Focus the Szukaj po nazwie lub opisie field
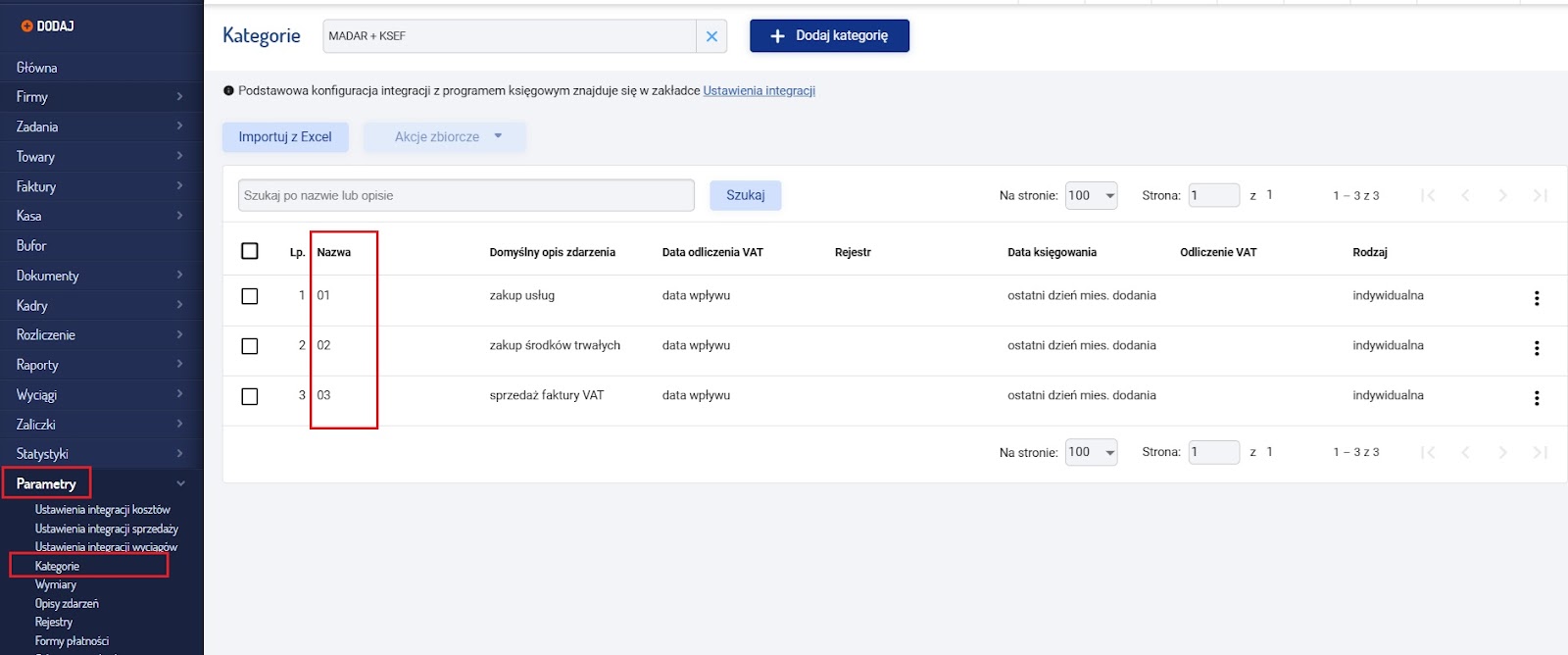This screenshot has height=655, width=1568. (x=466, y=195)
